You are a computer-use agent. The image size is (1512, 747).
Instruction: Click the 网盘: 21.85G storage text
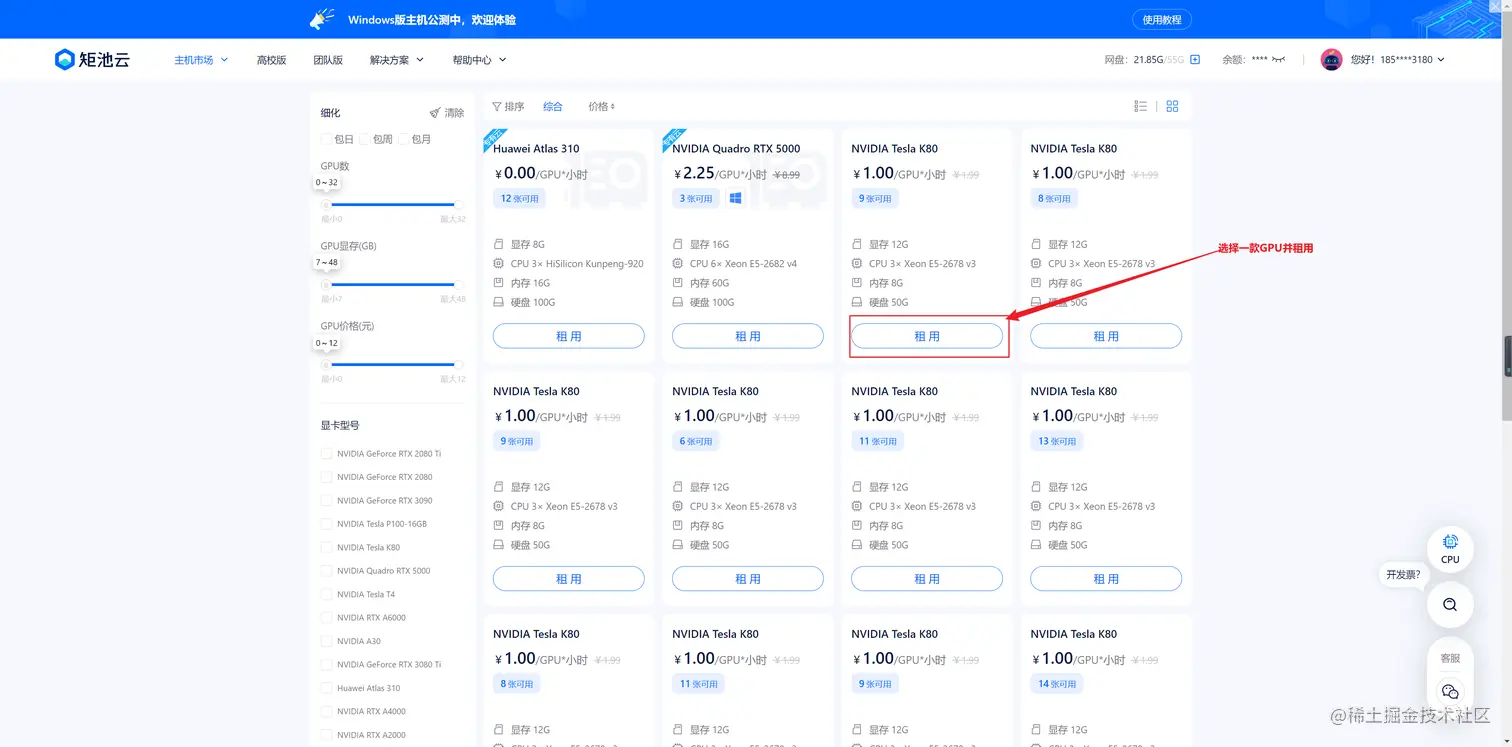[x=1134, y=60]
